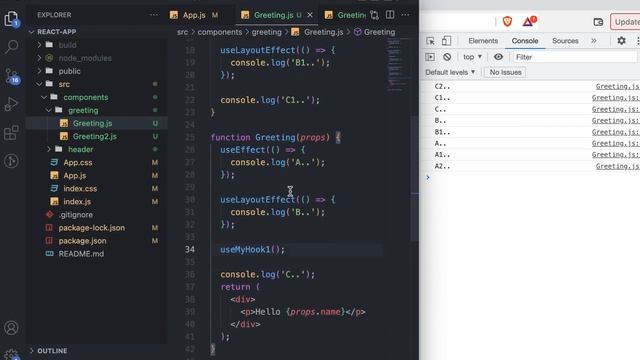
Task: Open App.css in the explorer
Action: [x=78, y=162]
